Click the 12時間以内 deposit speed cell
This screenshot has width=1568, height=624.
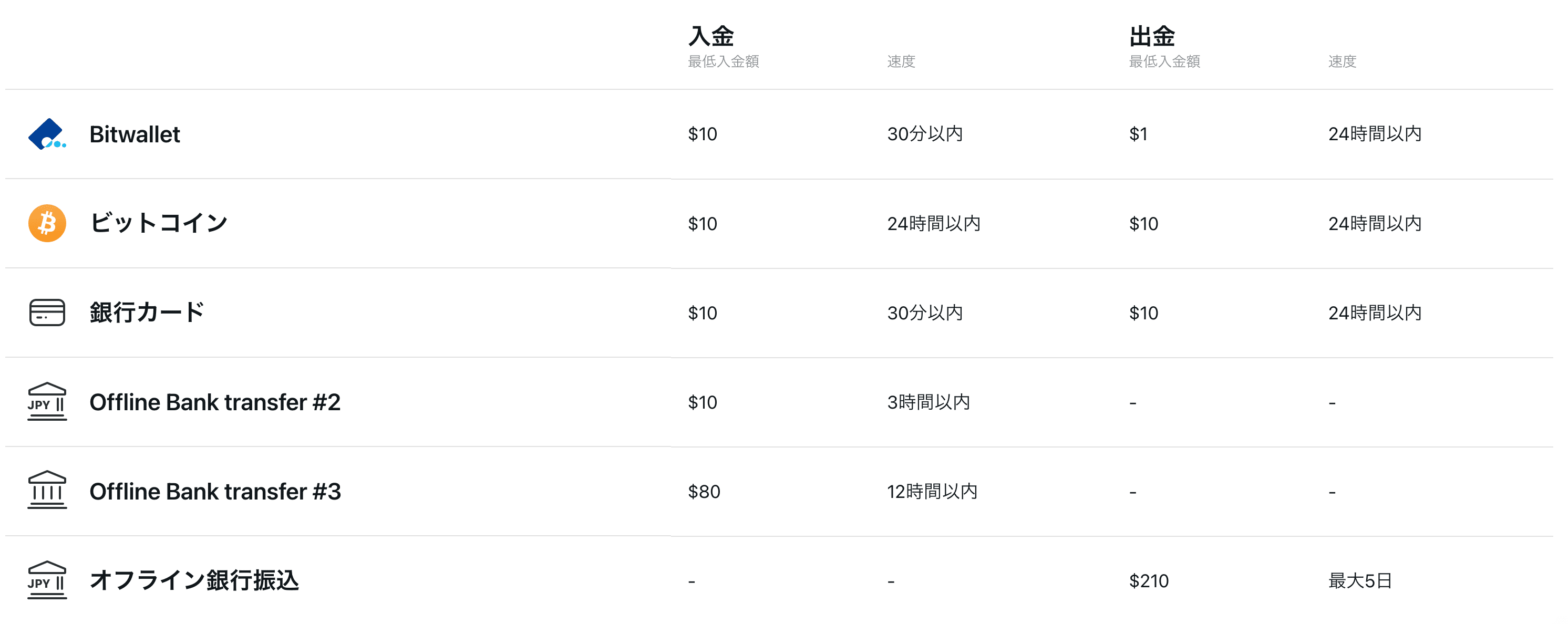(x=932, y=492)
